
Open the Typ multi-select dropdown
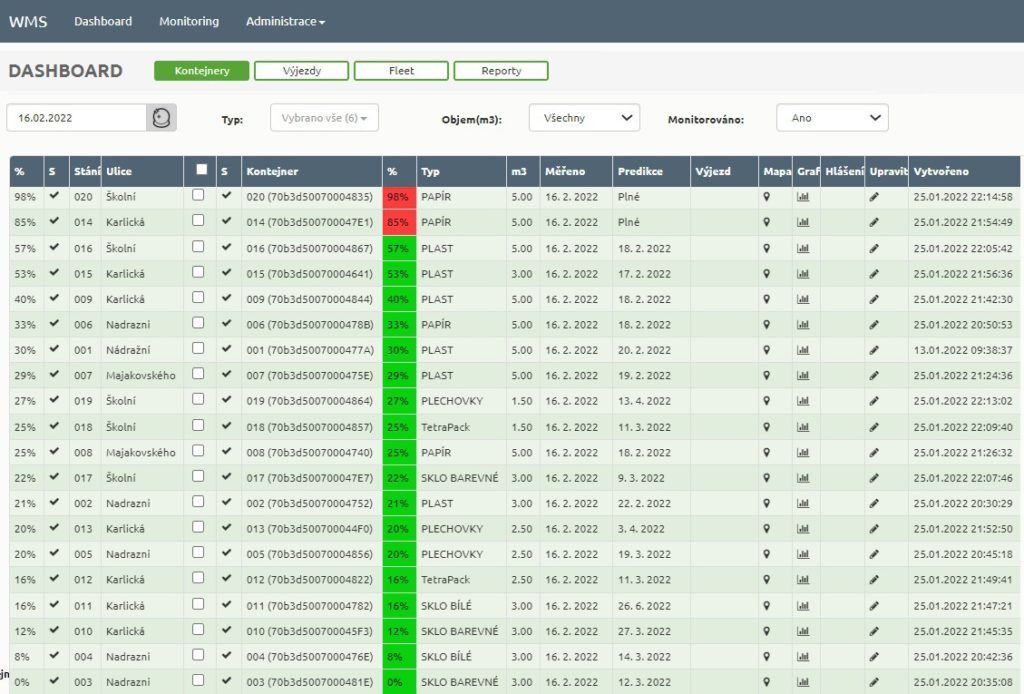pyautogui.click(x=325, y=118)
